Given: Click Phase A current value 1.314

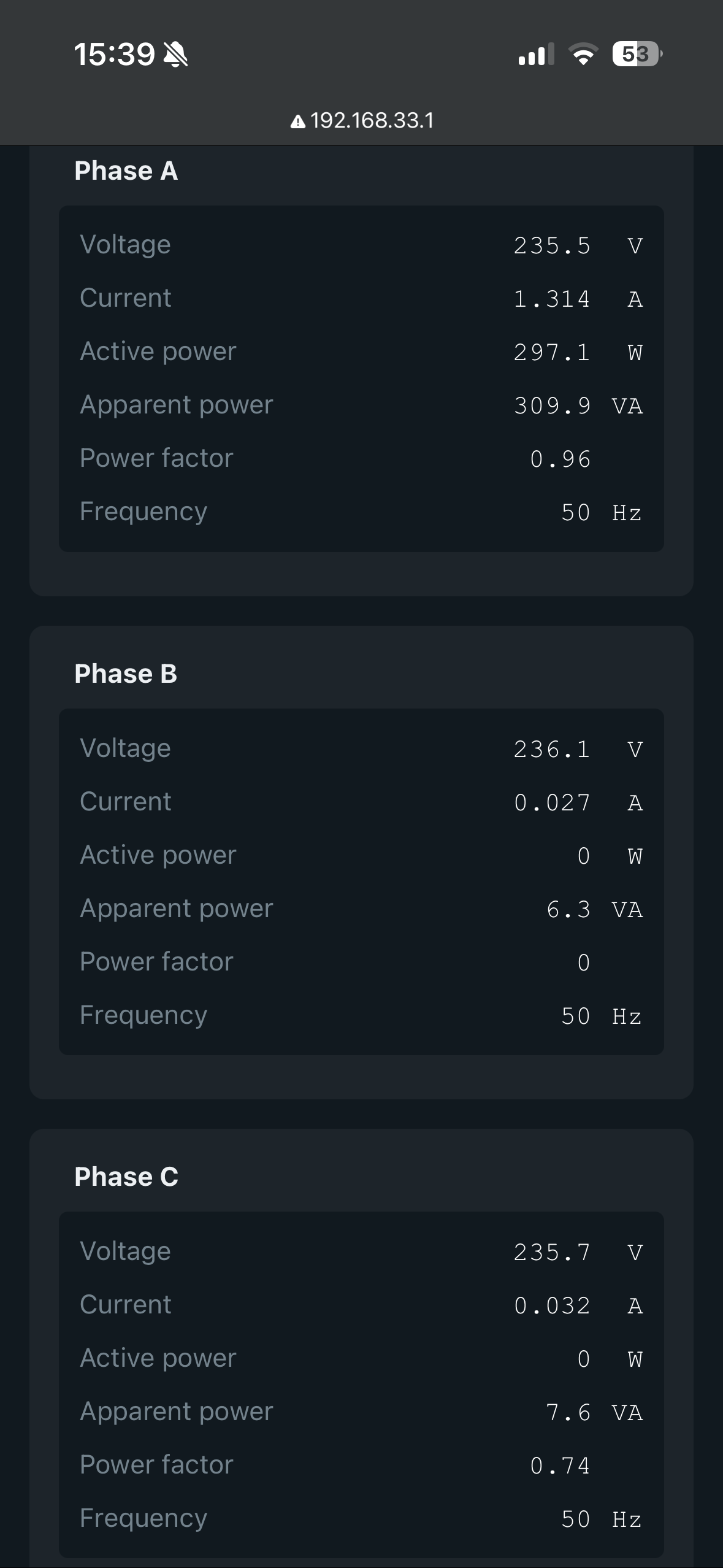Looking at the screenshot, I should (x=552, y=299).
